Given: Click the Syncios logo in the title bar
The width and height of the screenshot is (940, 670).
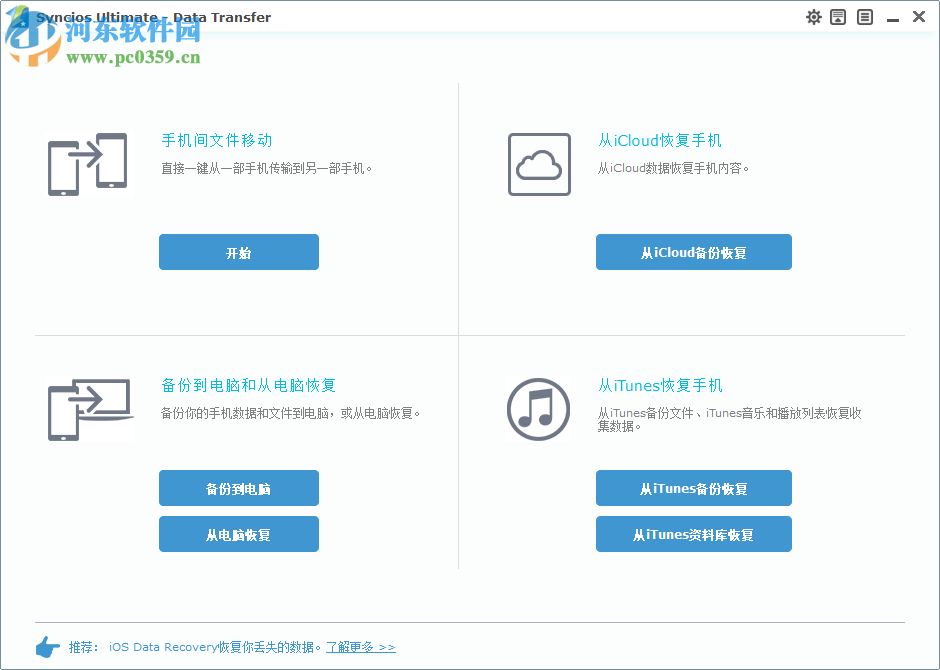Looking at the screenshot, I should [x=17, y=16].
